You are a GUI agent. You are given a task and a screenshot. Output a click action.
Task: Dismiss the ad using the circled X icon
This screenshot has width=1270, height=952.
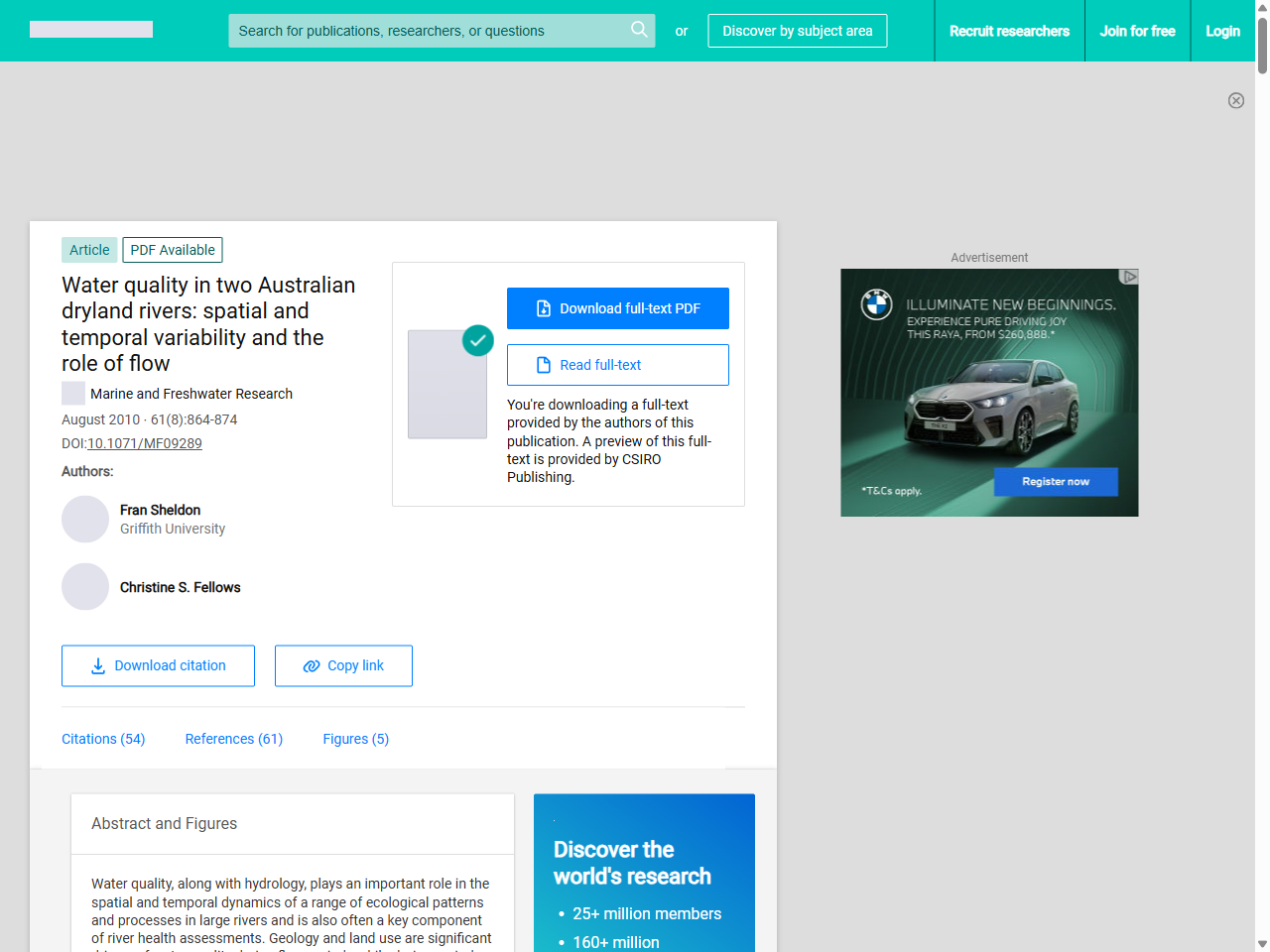(x=1236, y=100)
